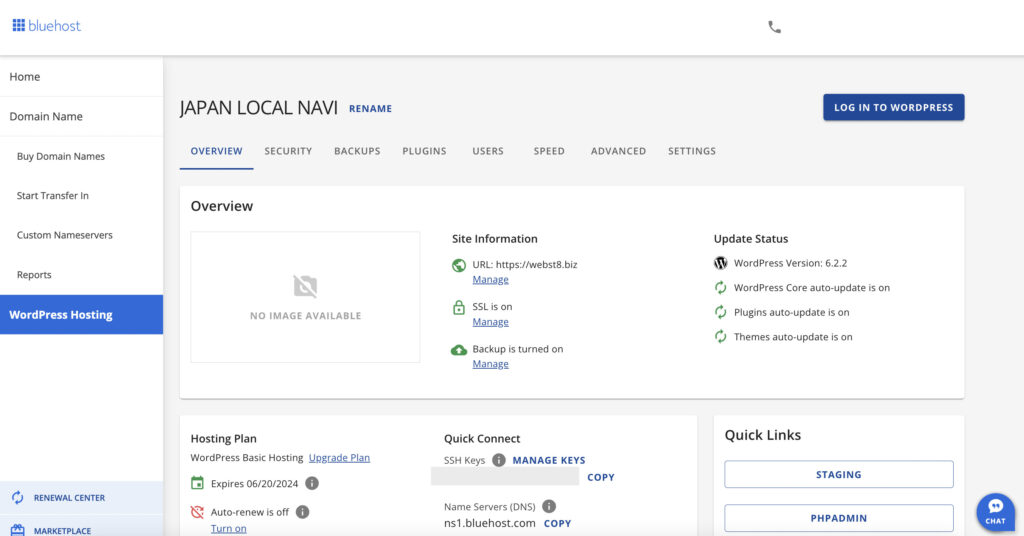The width and height of the screenshot is (1024, 536).
Task: Copy the ns1.bluehost.com name server
Action: (x=557, y=523)
